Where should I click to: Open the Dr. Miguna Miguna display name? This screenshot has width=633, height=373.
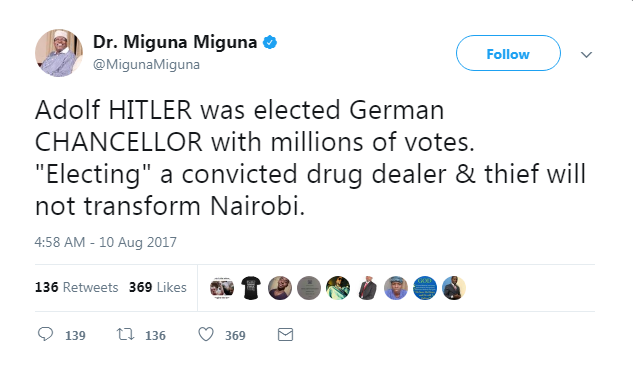coord(175,42)
